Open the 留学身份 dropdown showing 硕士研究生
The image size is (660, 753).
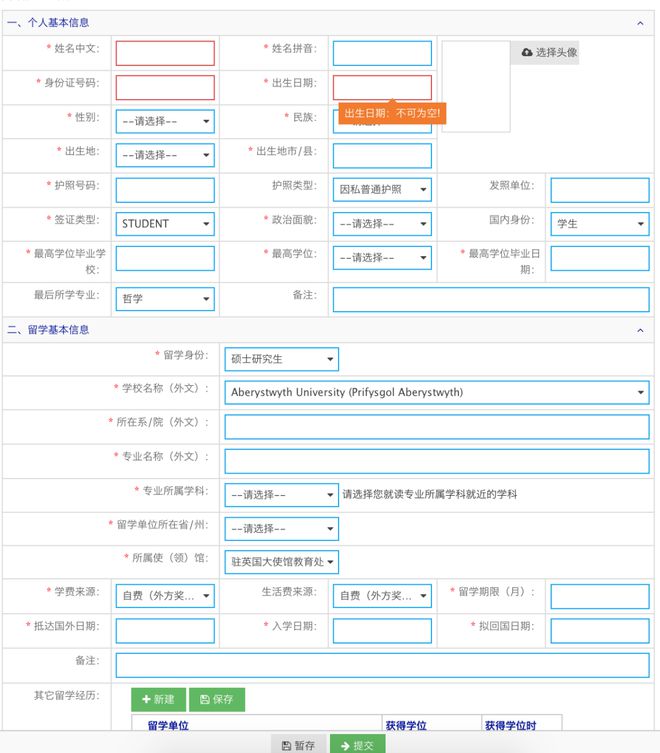(281, 359)
